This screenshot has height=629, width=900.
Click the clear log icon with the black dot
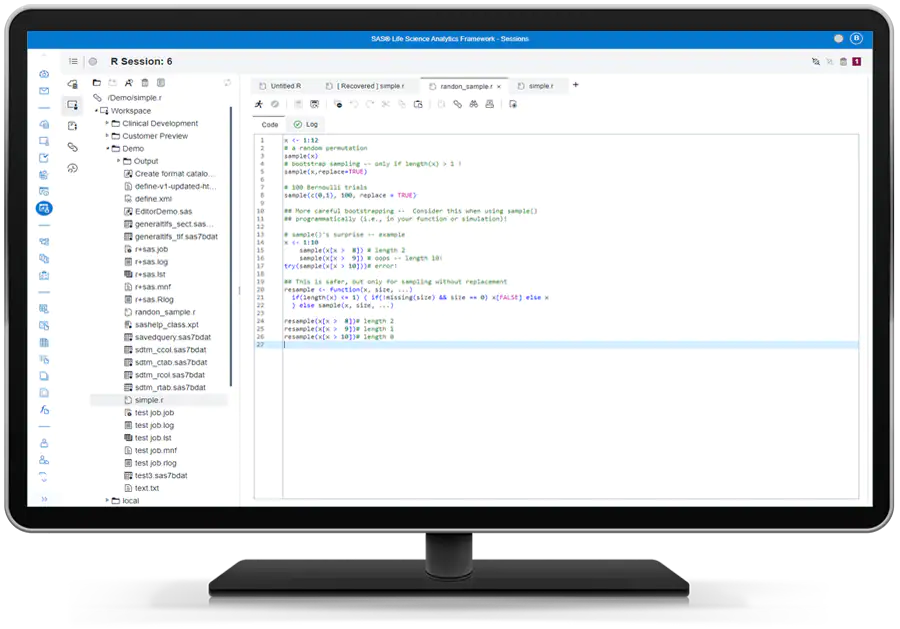(338, 104)
